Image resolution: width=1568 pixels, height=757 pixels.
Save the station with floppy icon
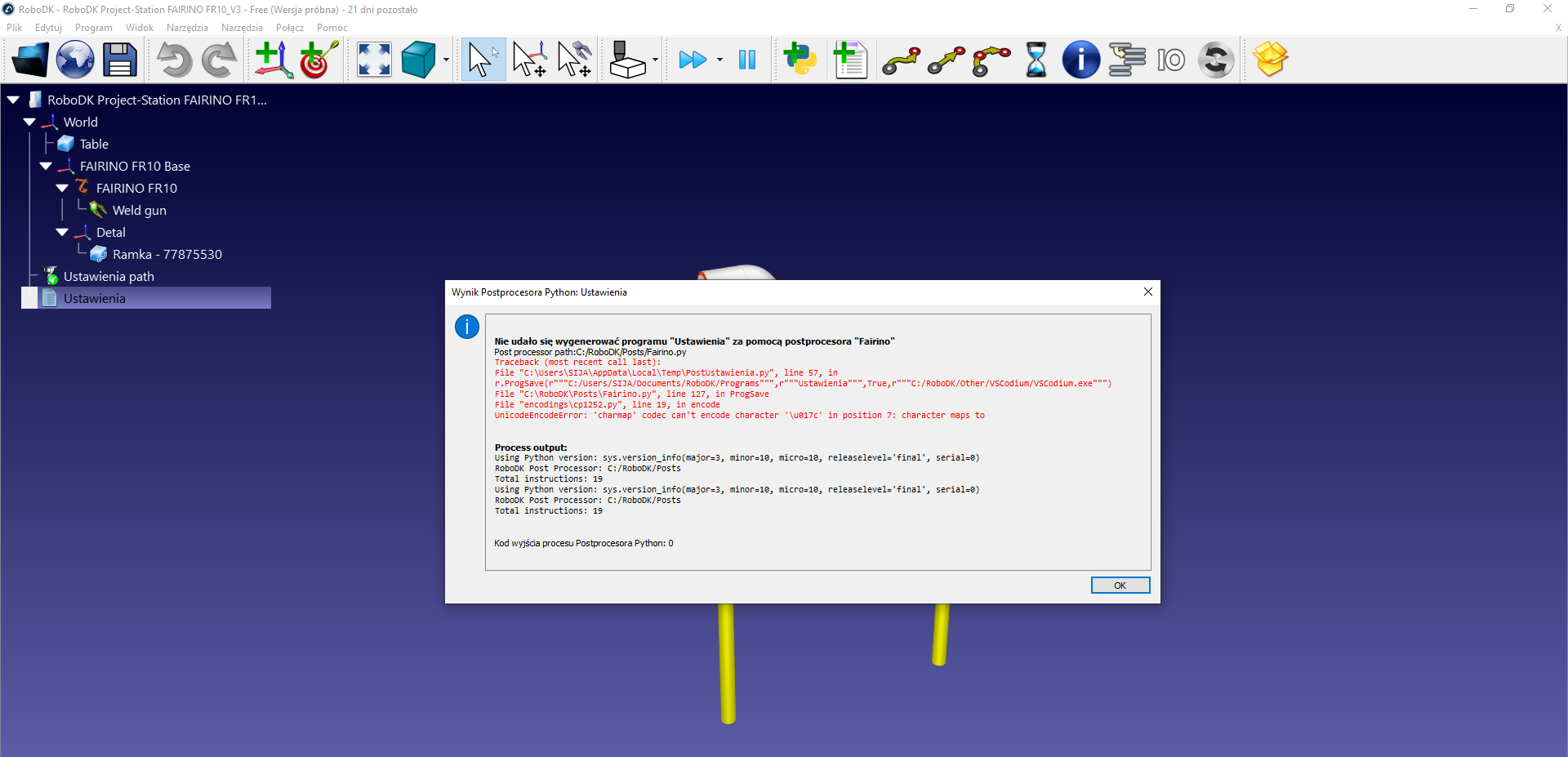pyautogui.click(x=119, y=60)
